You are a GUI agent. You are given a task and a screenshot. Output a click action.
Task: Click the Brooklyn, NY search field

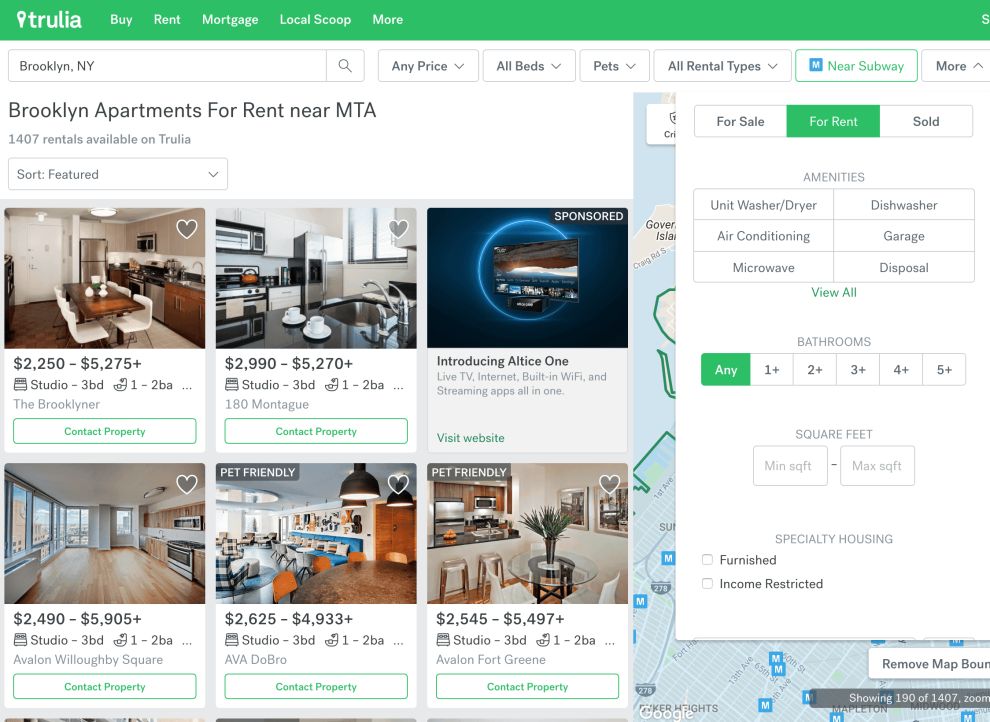(167, 66)
